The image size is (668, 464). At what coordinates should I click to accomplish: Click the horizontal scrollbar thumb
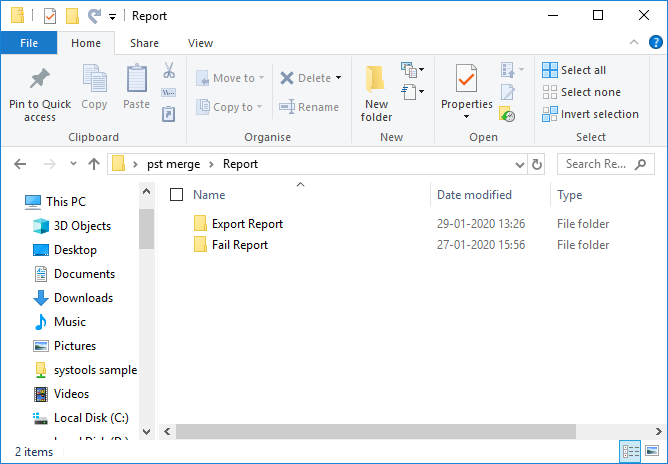click(376, 432)
